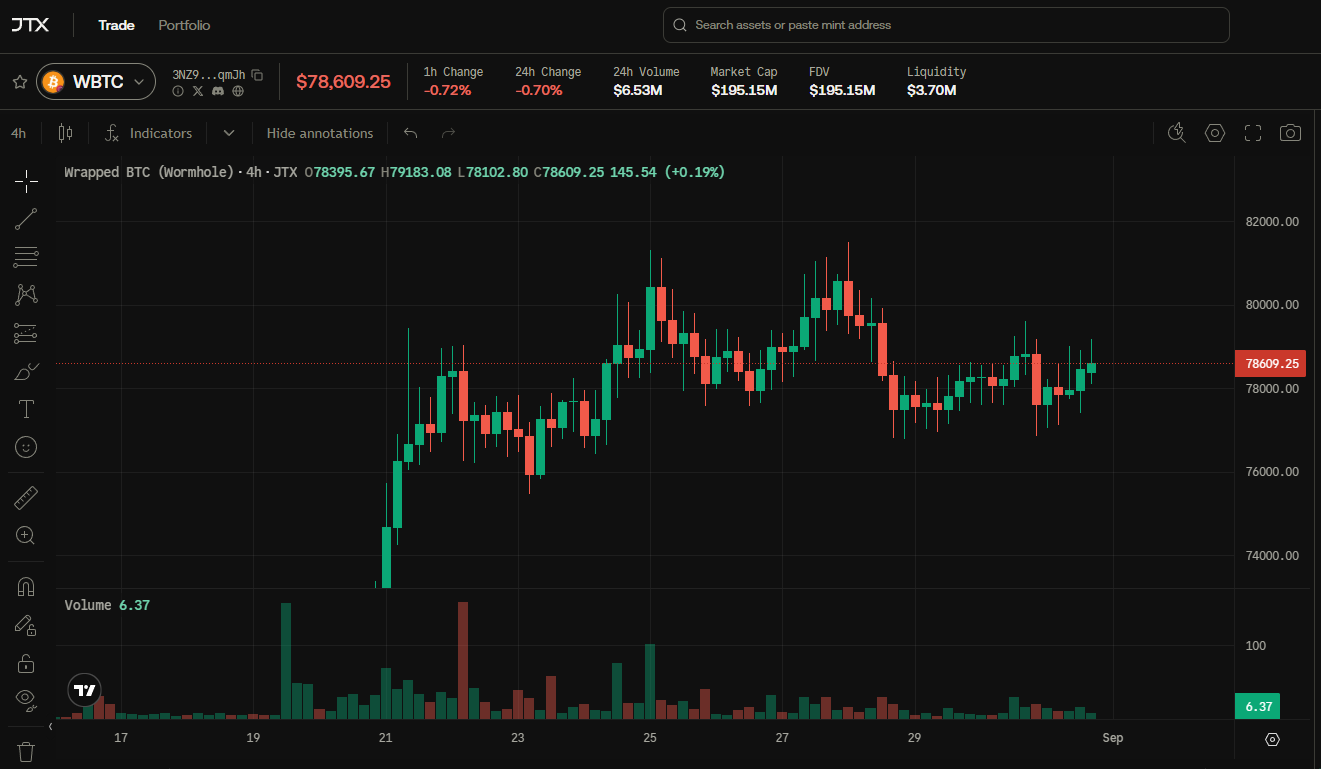Copy the mint address 3NZ9...qmJh
This screenshot has height=769, width=1321.
click(257, 74)
